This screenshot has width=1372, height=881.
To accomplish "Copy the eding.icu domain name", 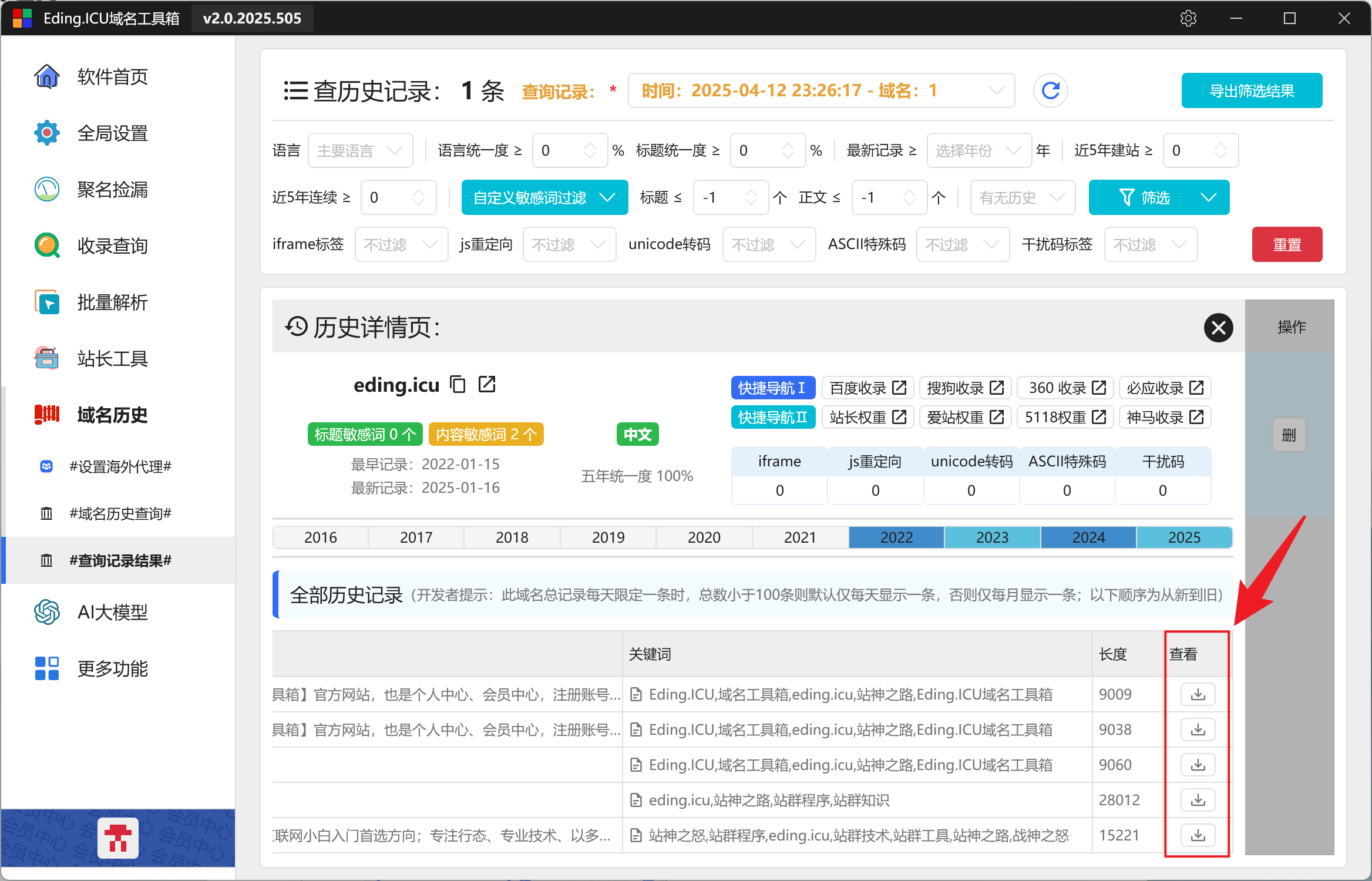I will pyautogui.click(x=458, y=385).
